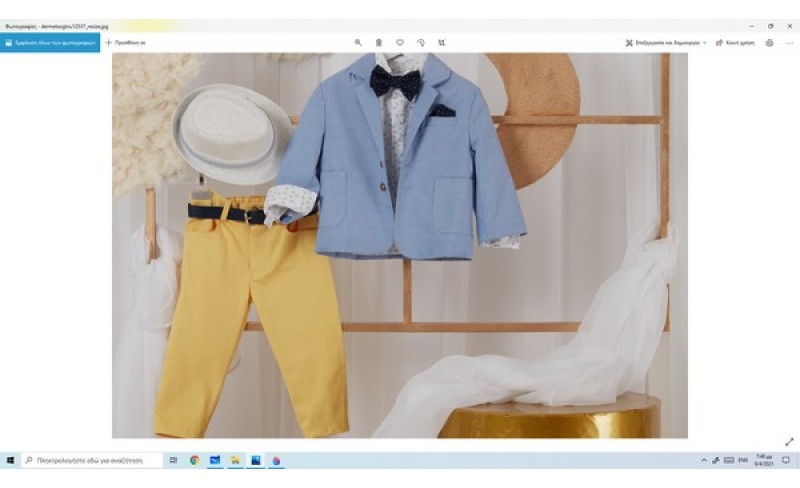800x488 pixels.
Task: Expand the 'Επεξεργασία και δημιουργία' dropdown
Action: coord(666,43)
